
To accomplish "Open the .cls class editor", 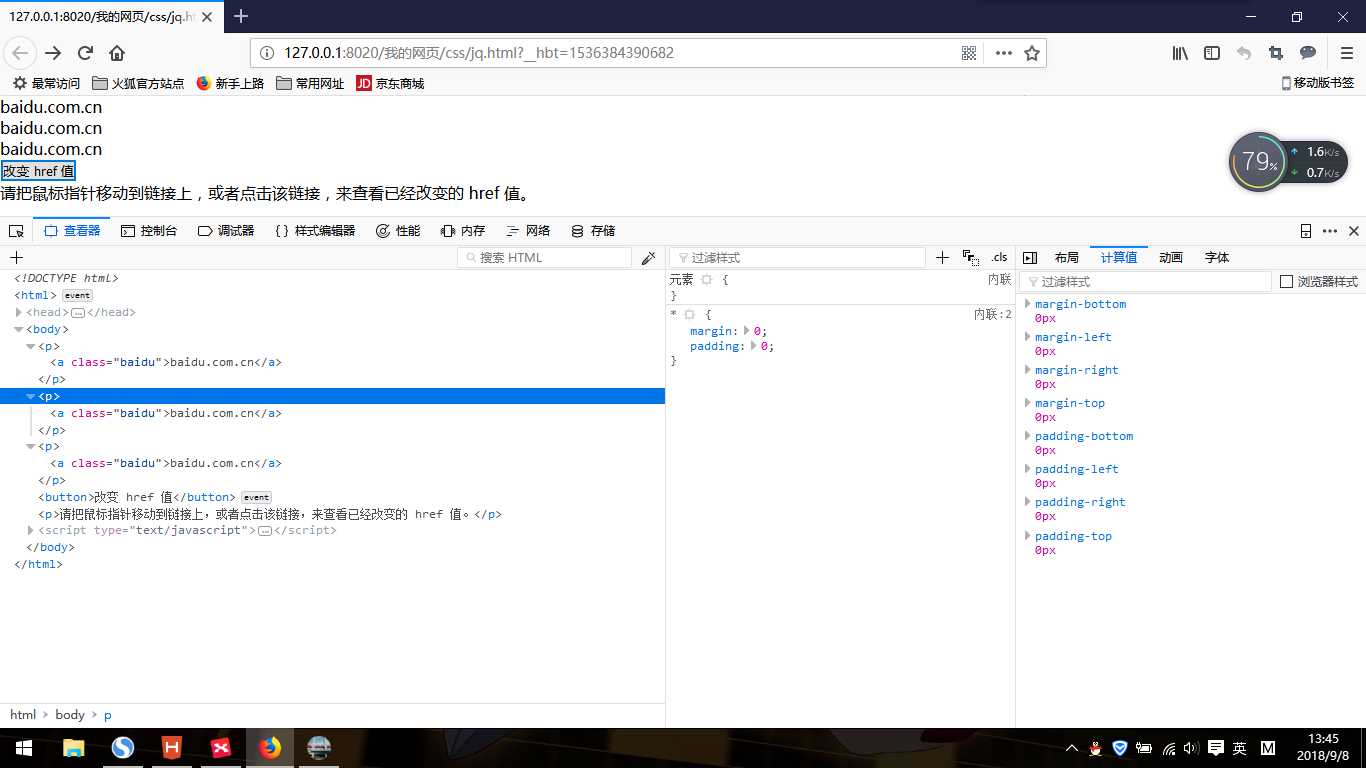I will (x=999, y=258).
